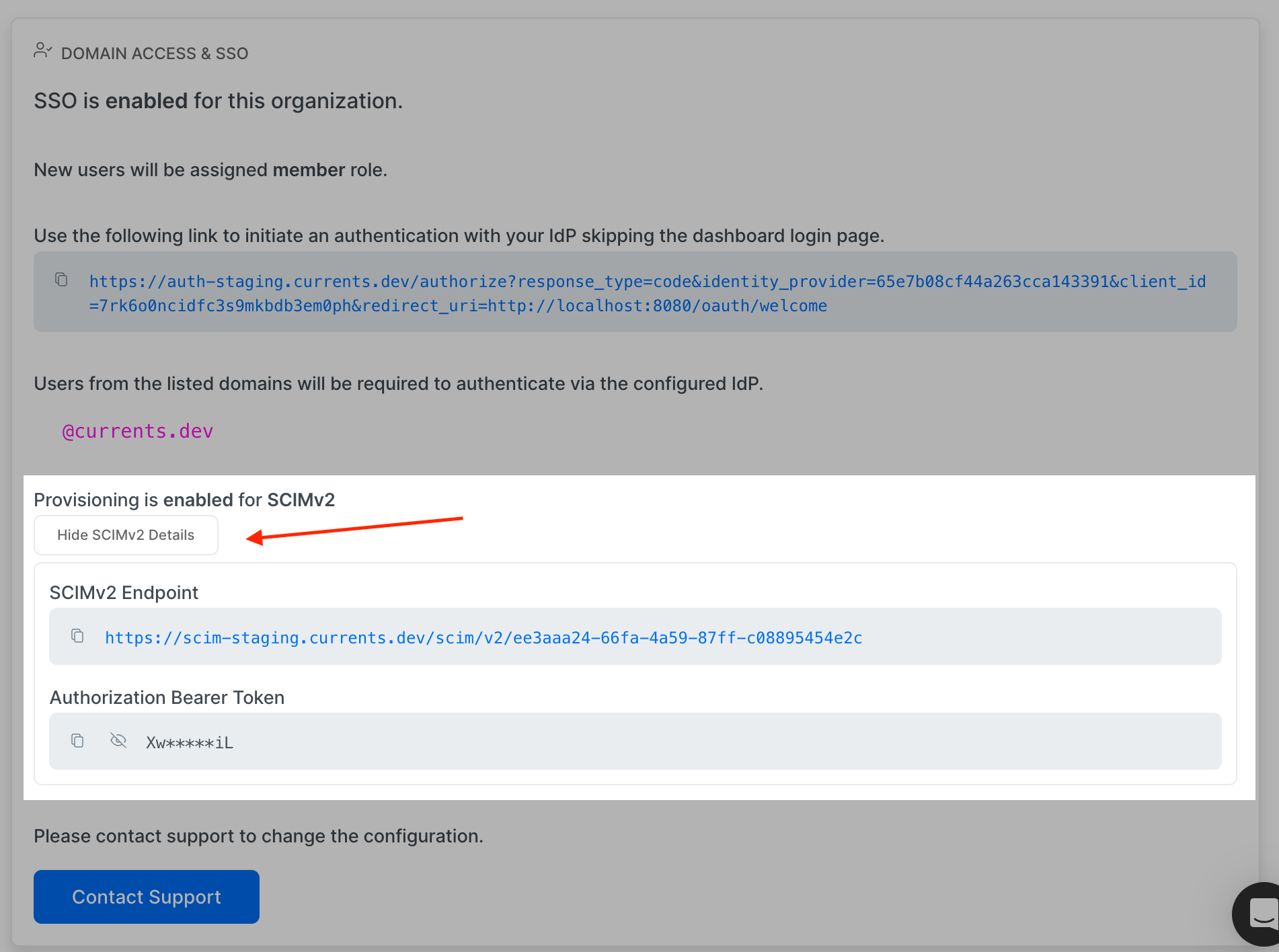The width and height of the screenshot is (1279, 952).
Task: Click the DOMAIN ACCESS & SSO title
Action: (155, 54)
